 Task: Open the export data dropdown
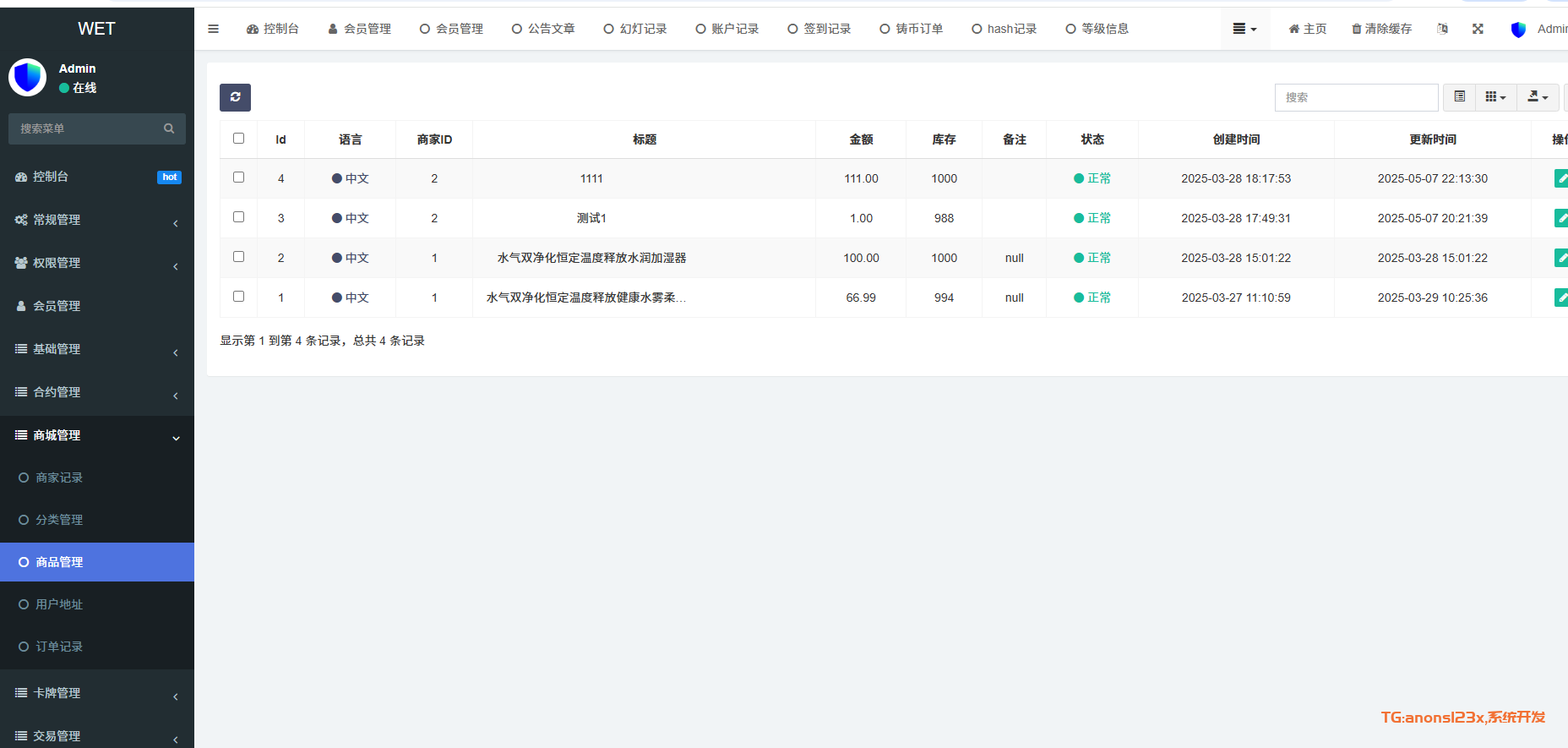point(1538,97)
